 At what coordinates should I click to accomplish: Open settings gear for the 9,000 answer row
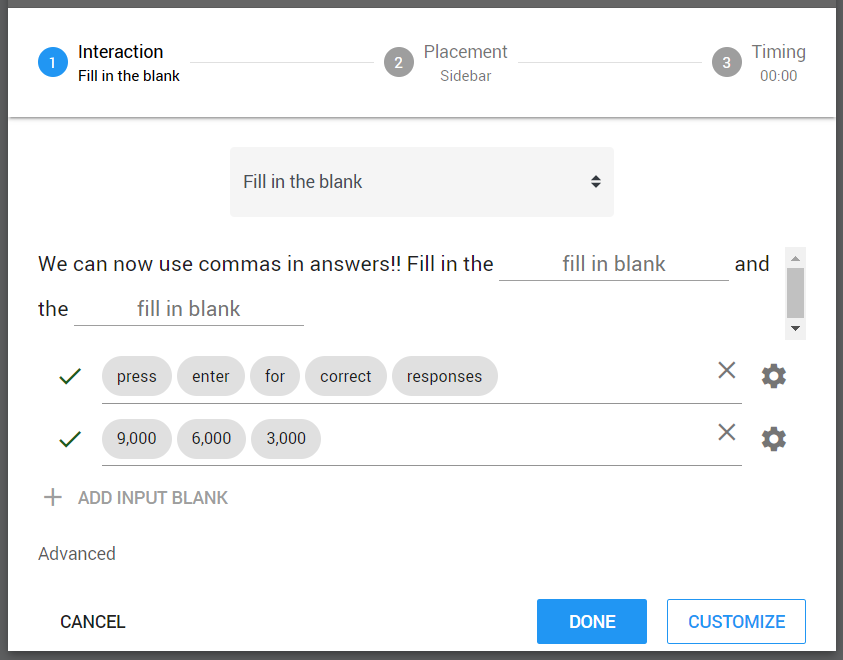click(x=774, y=439)
